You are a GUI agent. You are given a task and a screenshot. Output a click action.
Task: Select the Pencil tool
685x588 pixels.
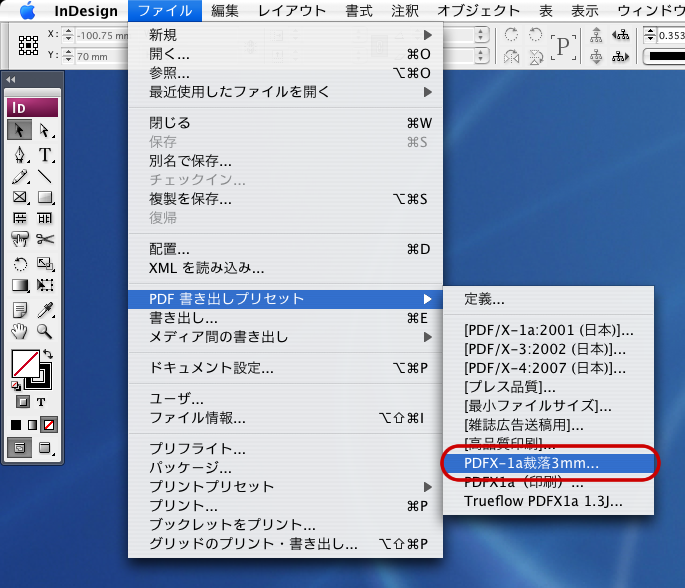[19, 176]
